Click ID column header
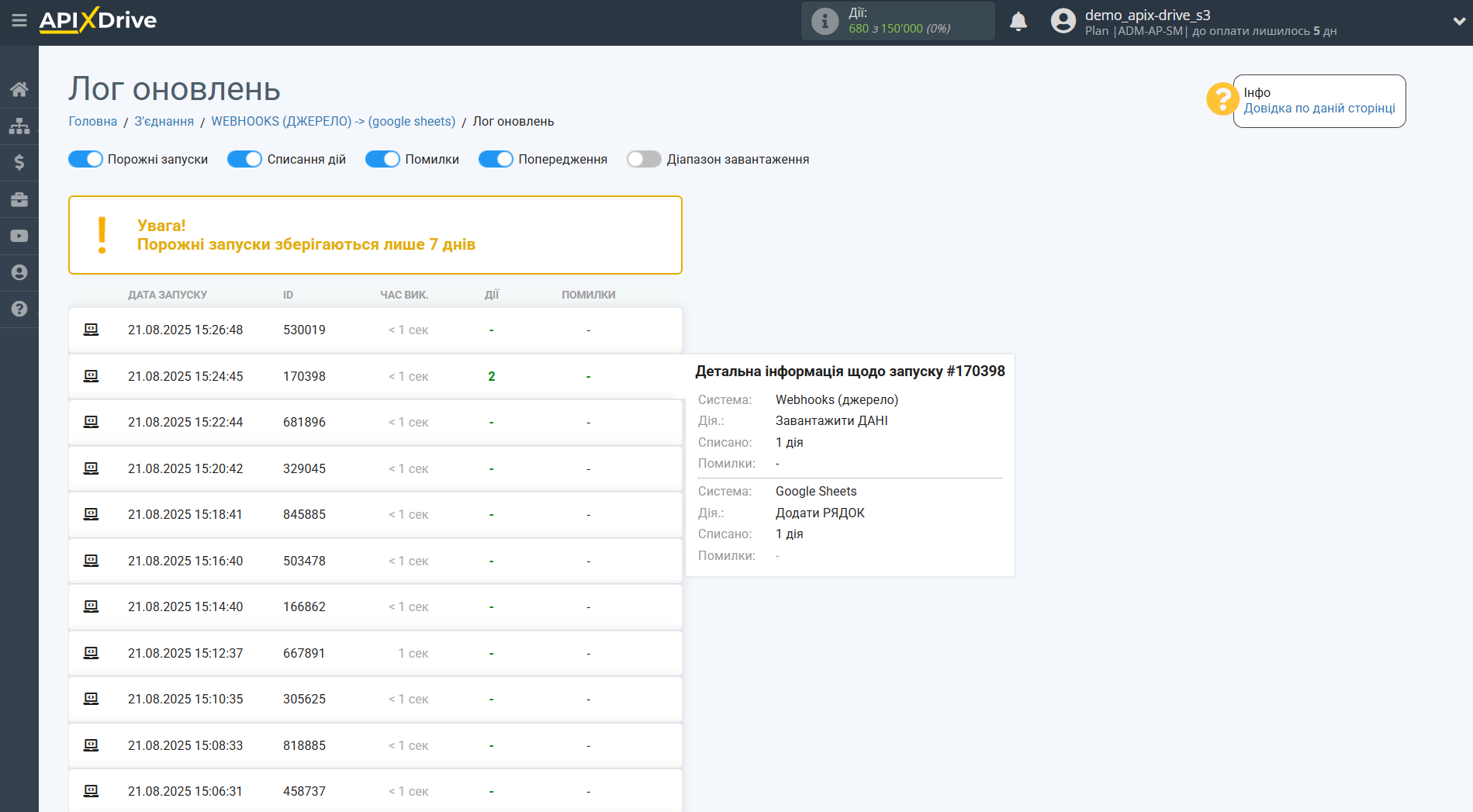The height and width of the screenshot is (812, 1473). [288, 295]
